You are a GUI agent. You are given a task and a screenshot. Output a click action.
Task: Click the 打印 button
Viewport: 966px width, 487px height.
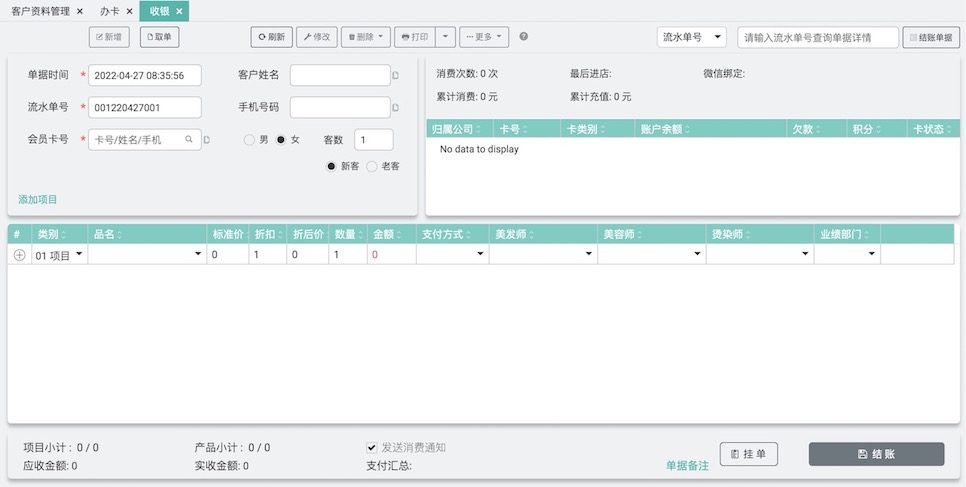click(x=415, y=37)
